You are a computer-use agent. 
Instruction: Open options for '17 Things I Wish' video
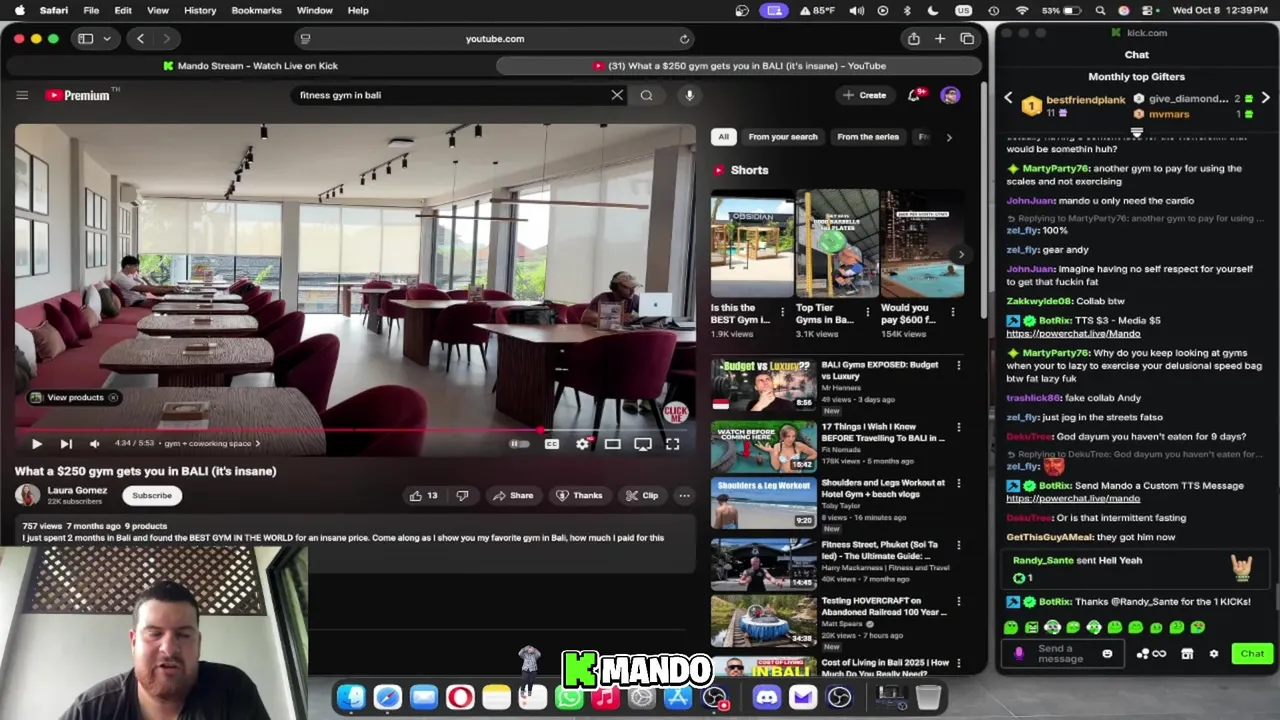[x=959, y=428]
